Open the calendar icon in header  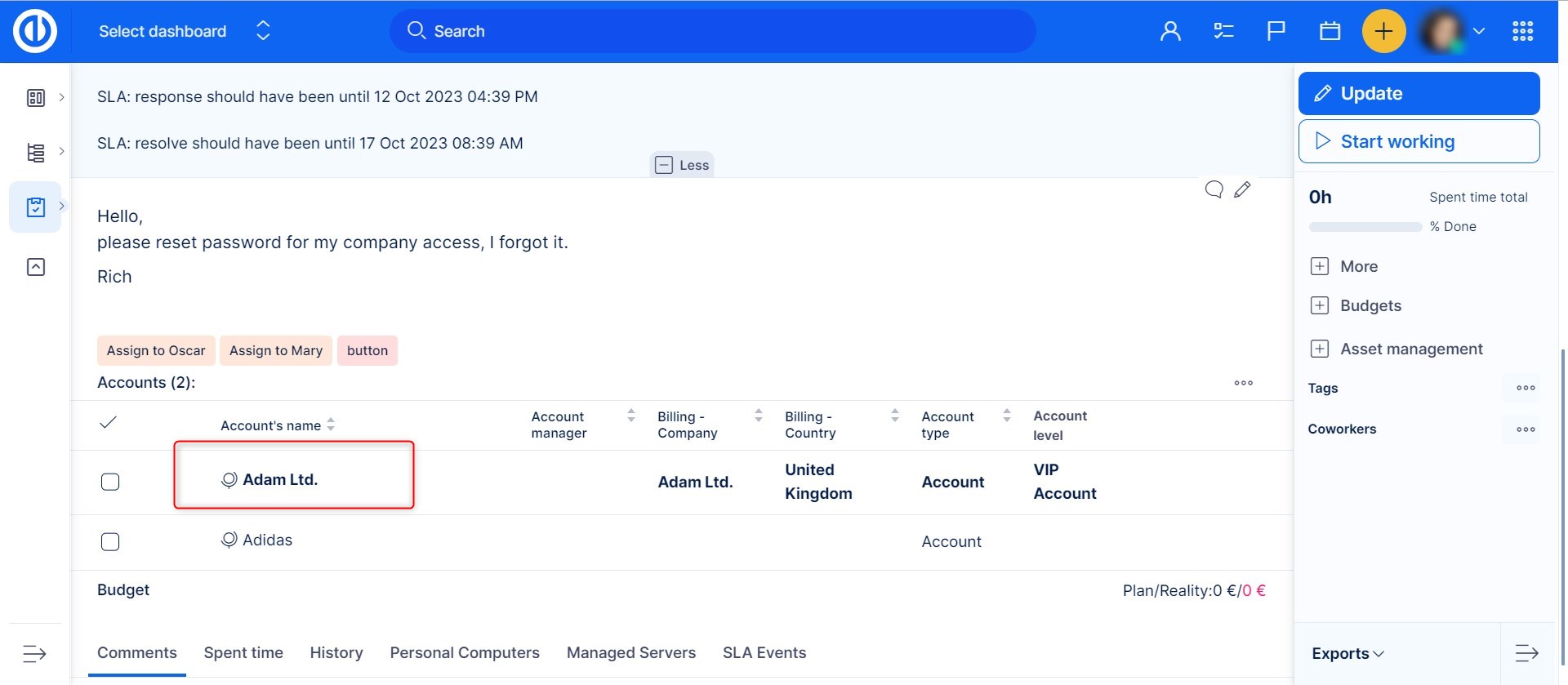click(x=1330, y=31)
